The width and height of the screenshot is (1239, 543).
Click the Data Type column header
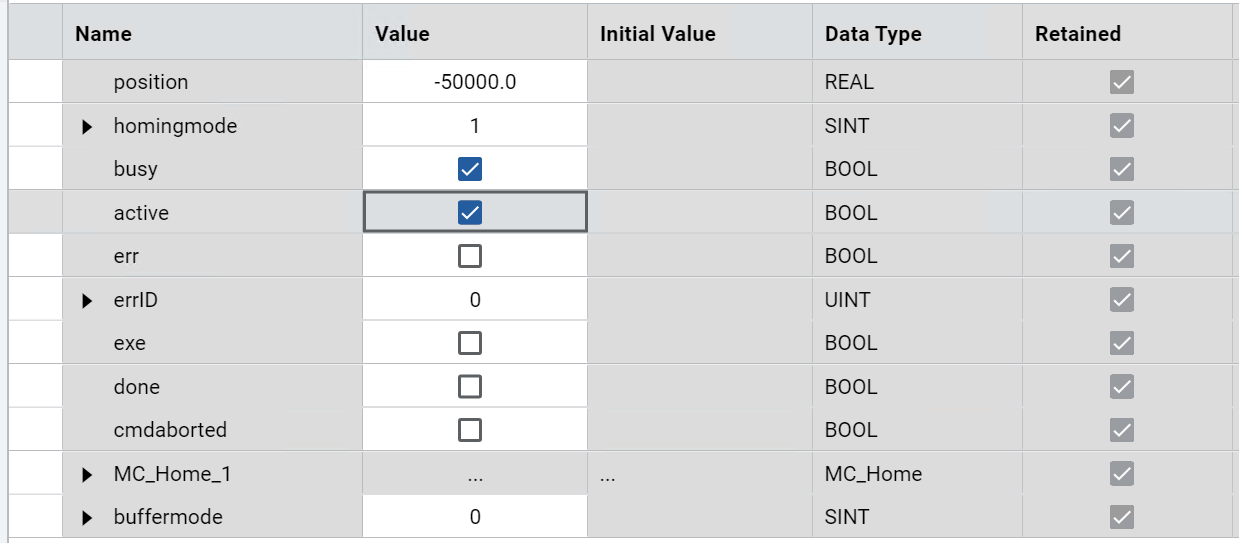873,34
